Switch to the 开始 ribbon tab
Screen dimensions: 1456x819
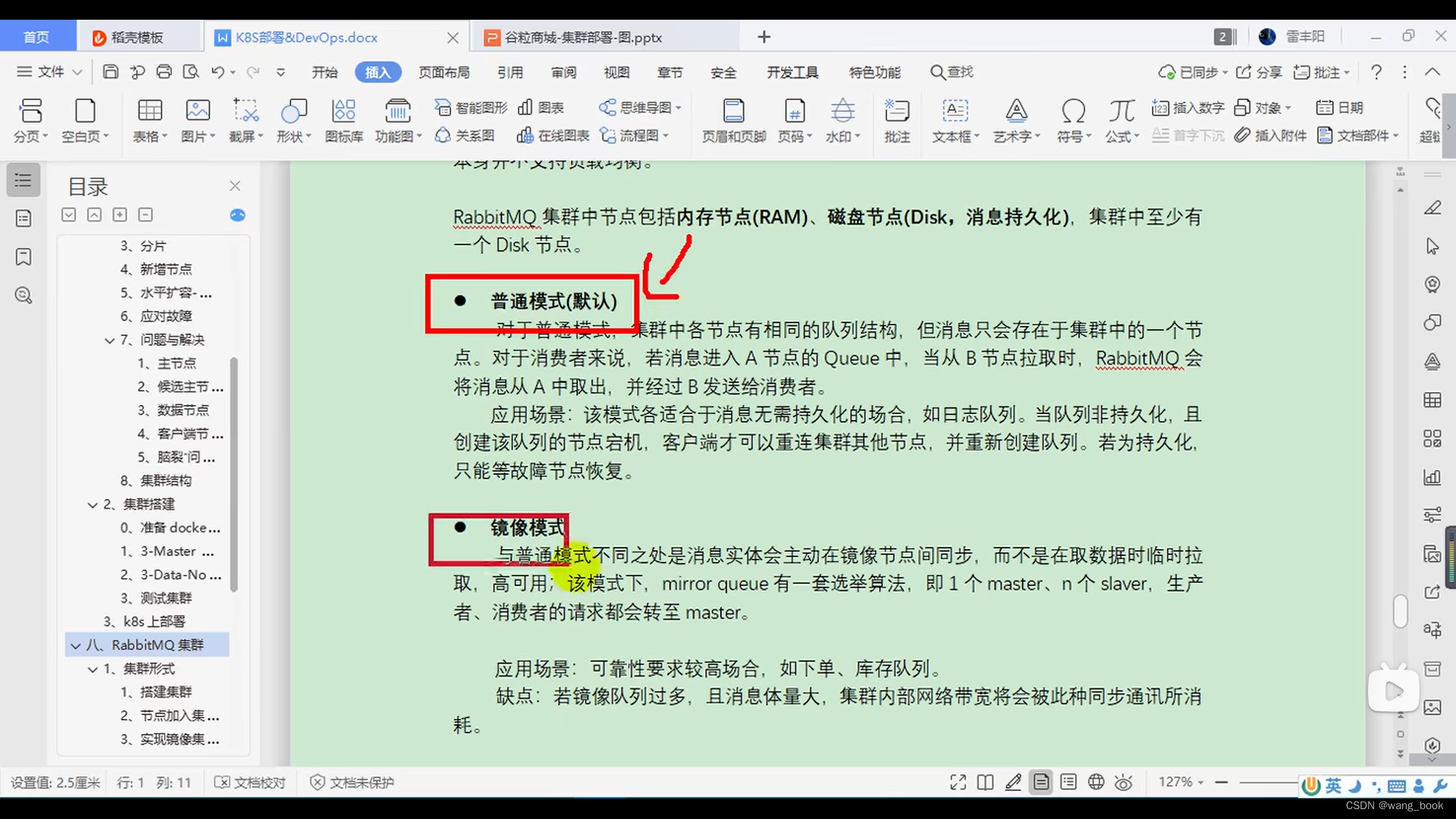pos(325,72)
